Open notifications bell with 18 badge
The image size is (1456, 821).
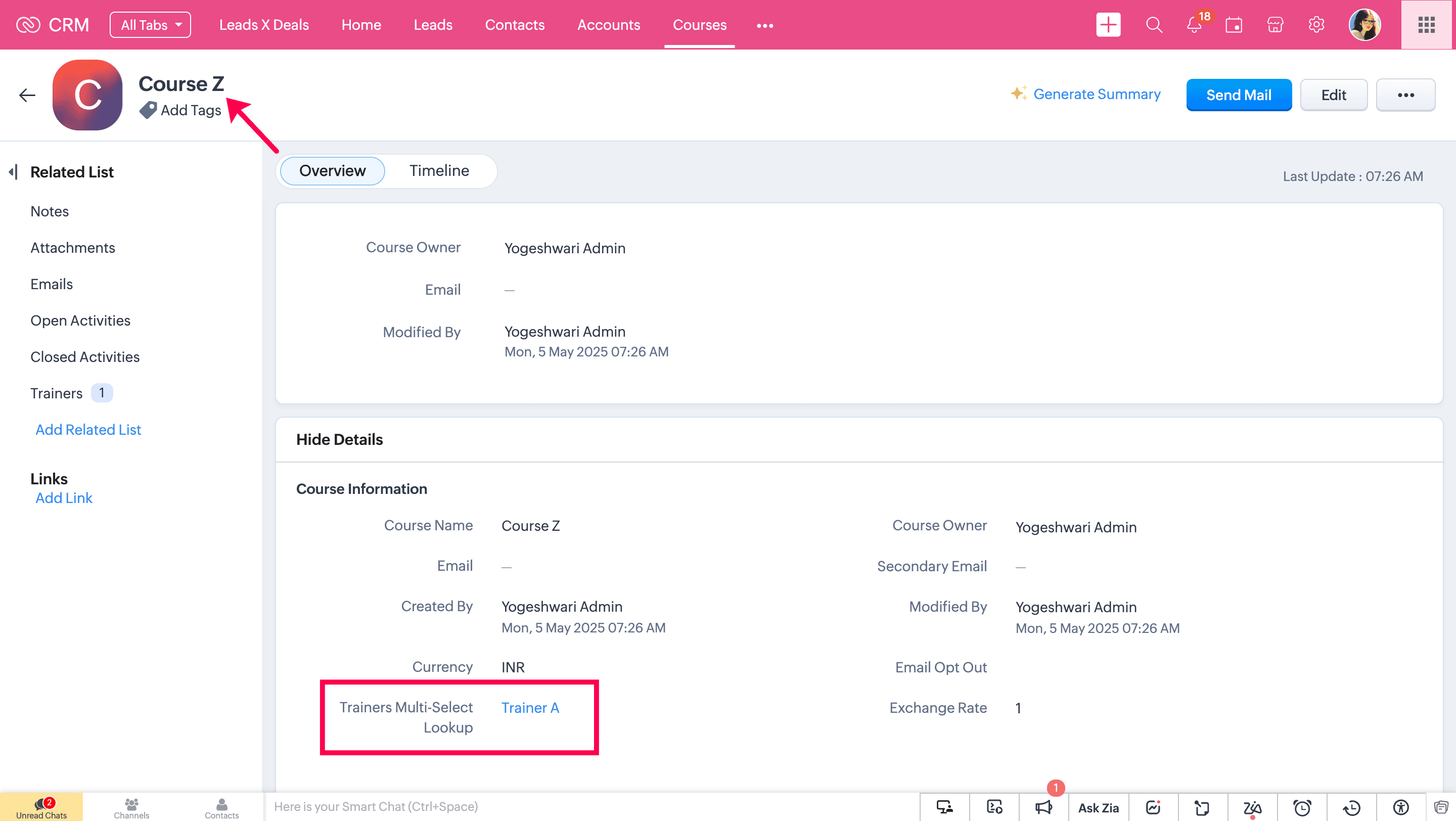(1194, 25)
